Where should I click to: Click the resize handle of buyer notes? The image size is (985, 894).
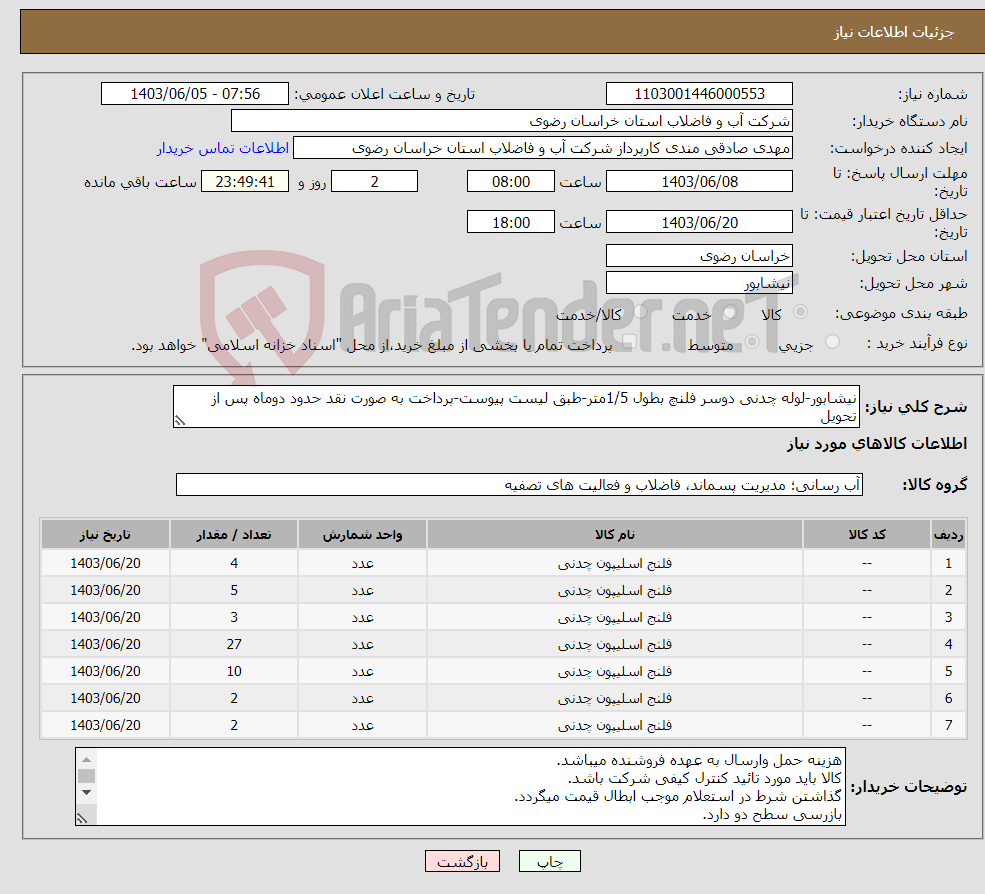[82, 818]
